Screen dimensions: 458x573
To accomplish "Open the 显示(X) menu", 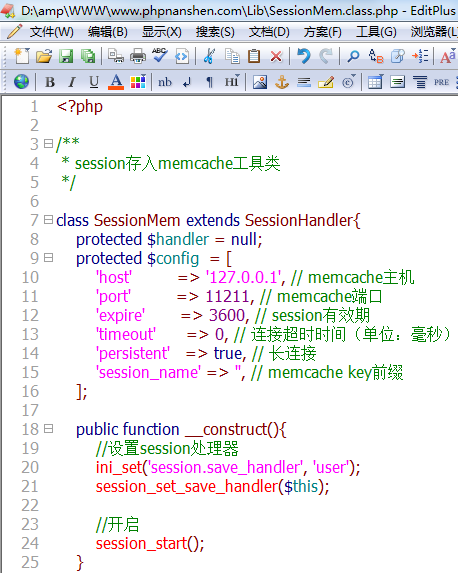I will click(162, 32).
